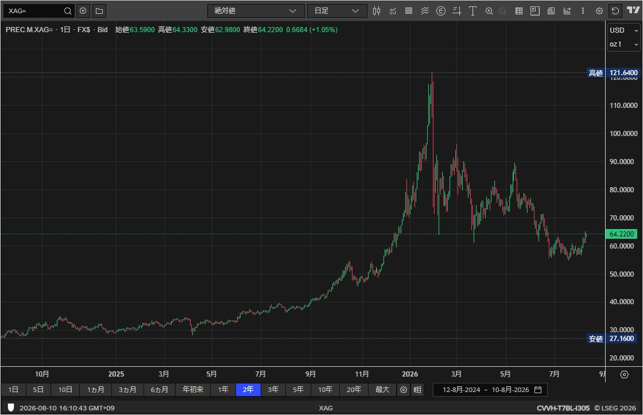Reset chart with the undo arrow icon
The width and height of the screenshot is (643, 415).
(x=615, y=11)
